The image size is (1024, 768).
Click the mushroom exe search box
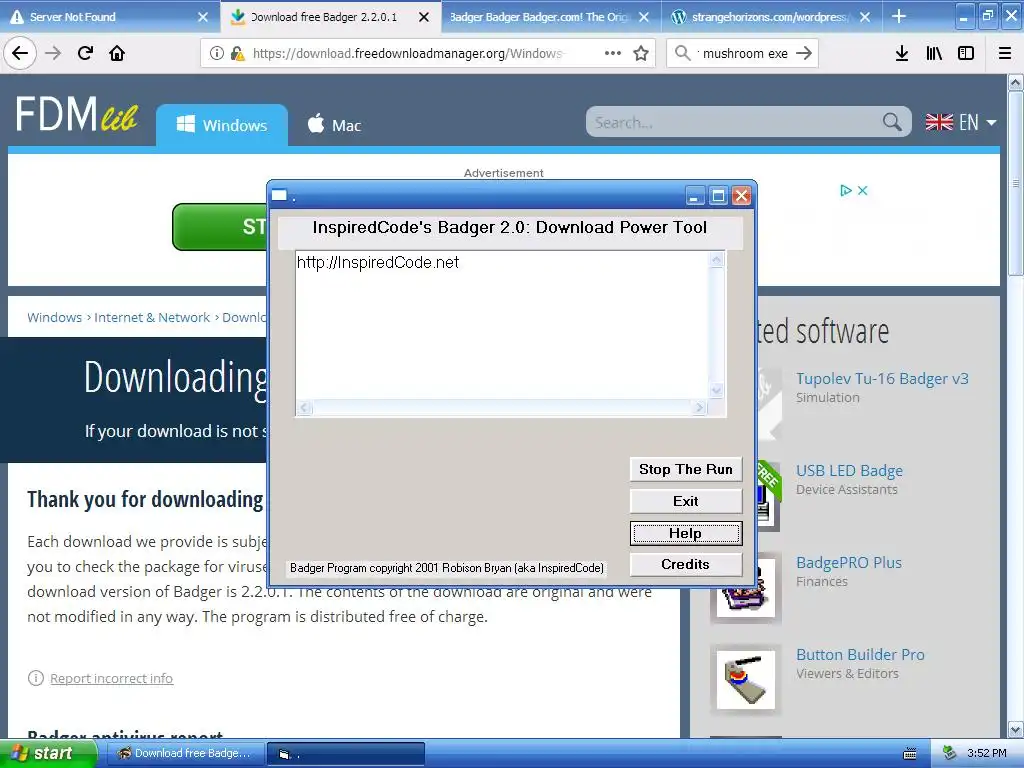[744, 53]
